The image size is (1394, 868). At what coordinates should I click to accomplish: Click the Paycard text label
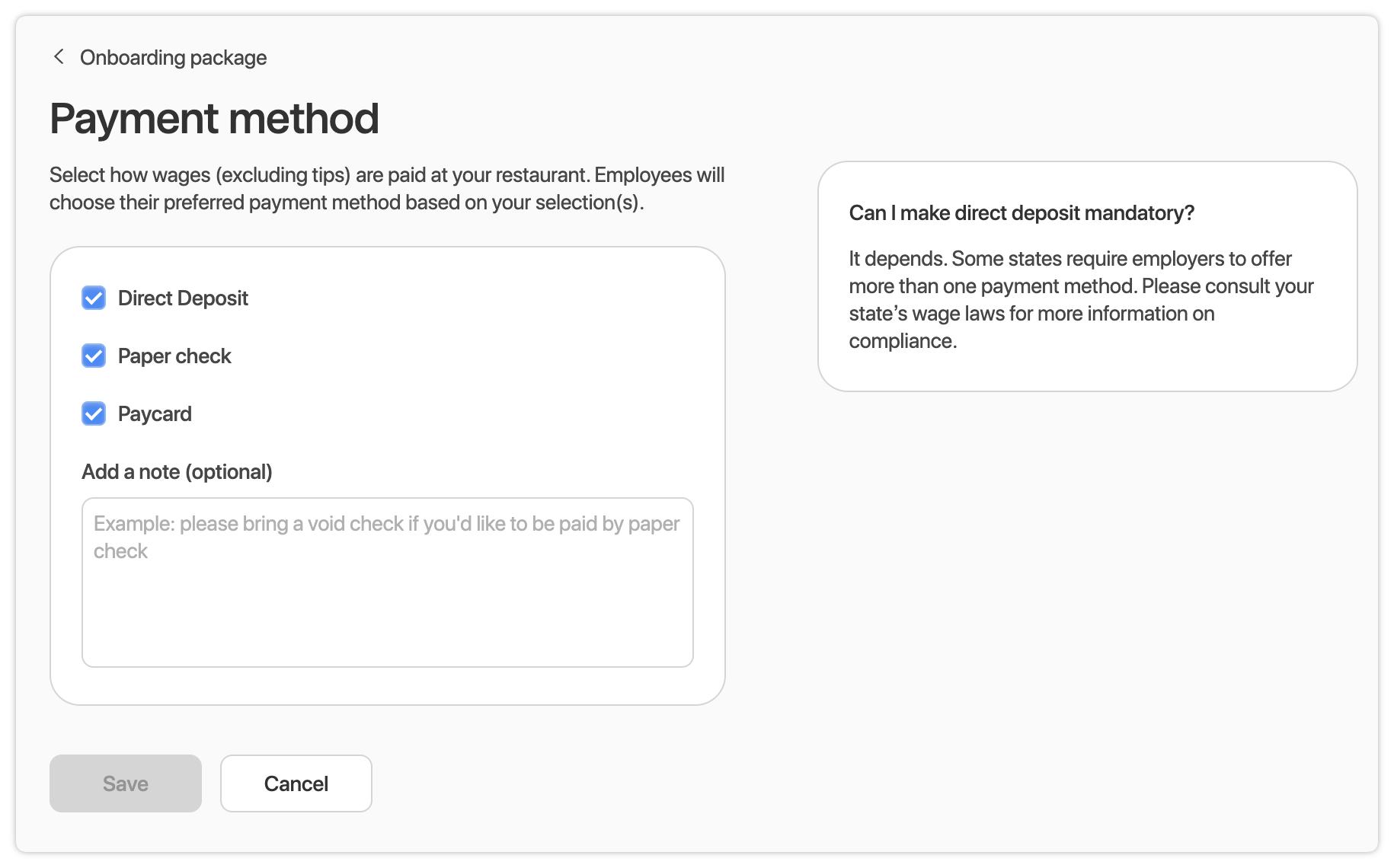click(155, 414)
